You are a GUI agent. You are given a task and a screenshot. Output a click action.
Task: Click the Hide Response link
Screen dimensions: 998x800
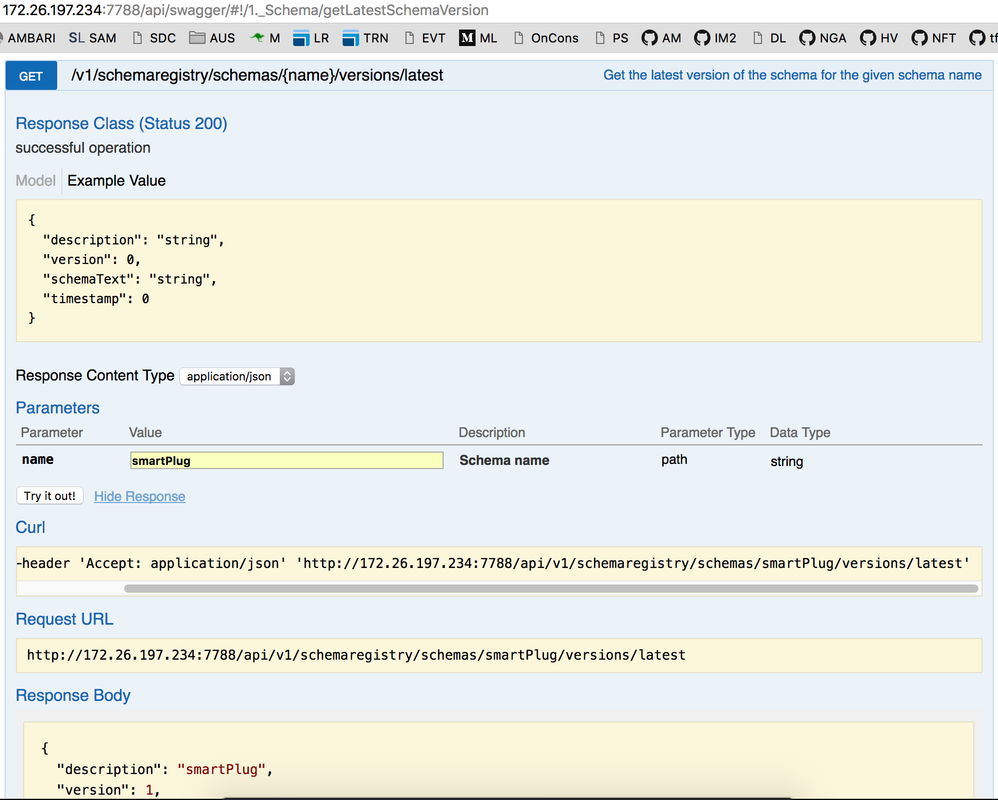139,497
